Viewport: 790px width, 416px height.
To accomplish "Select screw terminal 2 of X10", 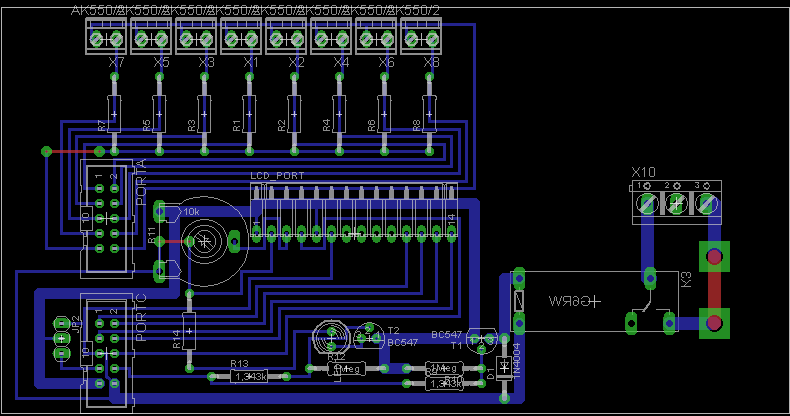I will (x=677, y=204).
